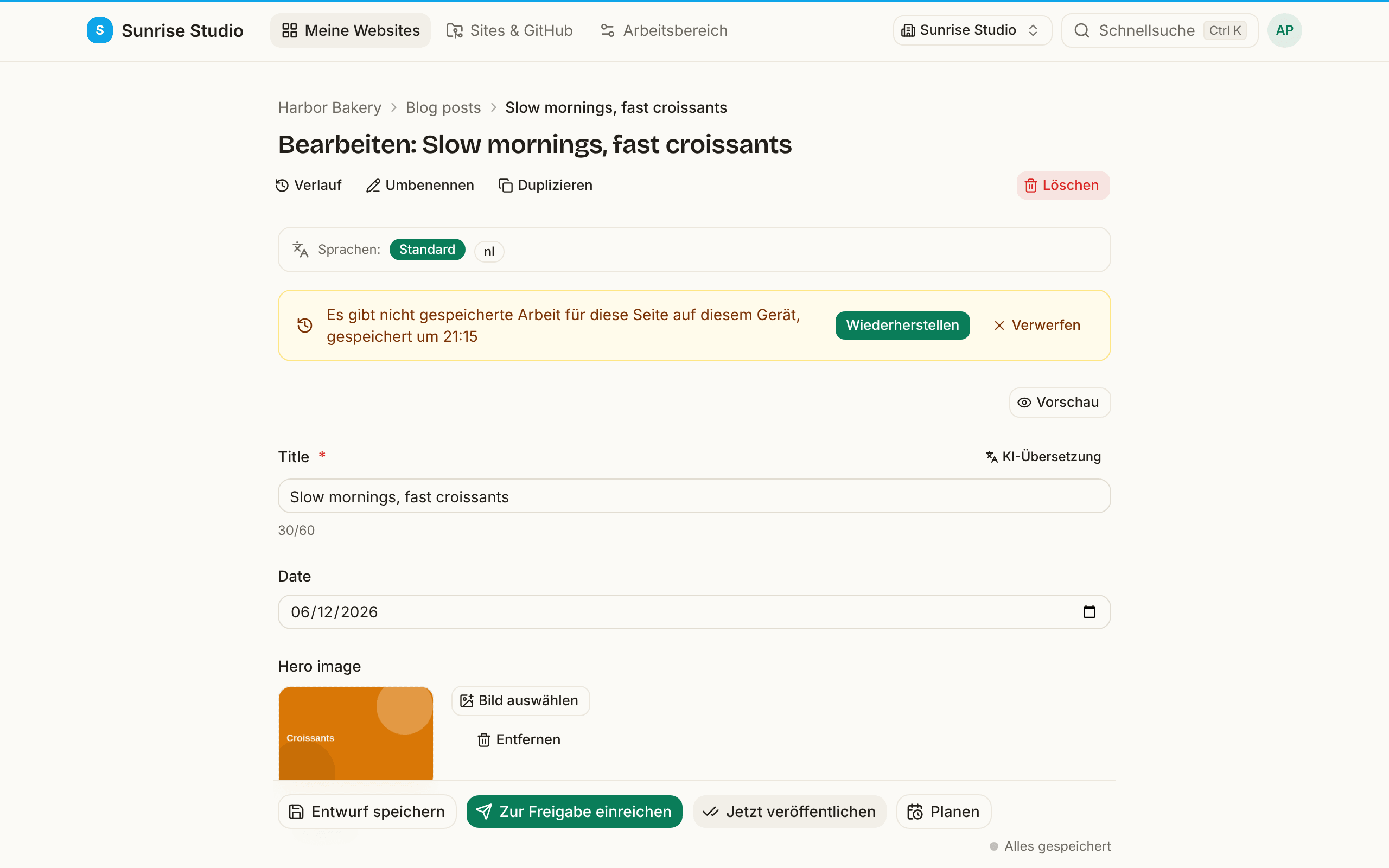The width and height of the screenshot is (1389, 868).
Task: Save the draft with Entwurf speichern
Action: pos(367,812)
